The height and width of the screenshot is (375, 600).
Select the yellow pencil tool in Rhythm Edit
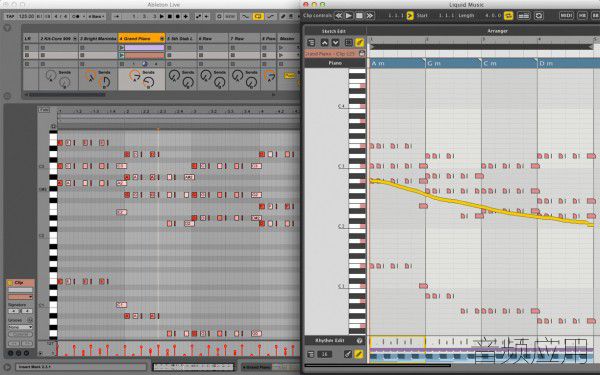pyautogui.click(x=359, y=354)
